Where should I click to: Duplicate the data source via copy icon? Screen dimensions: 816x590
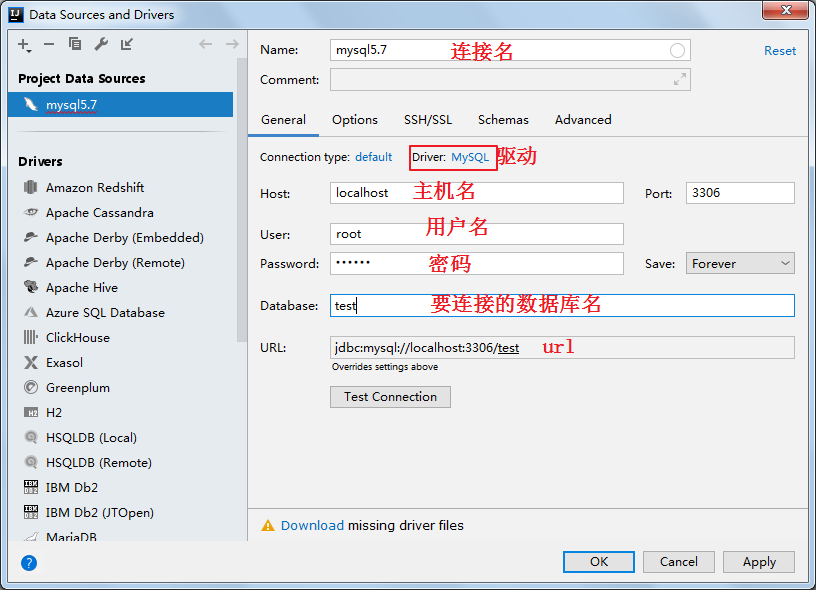pos(75,44)
